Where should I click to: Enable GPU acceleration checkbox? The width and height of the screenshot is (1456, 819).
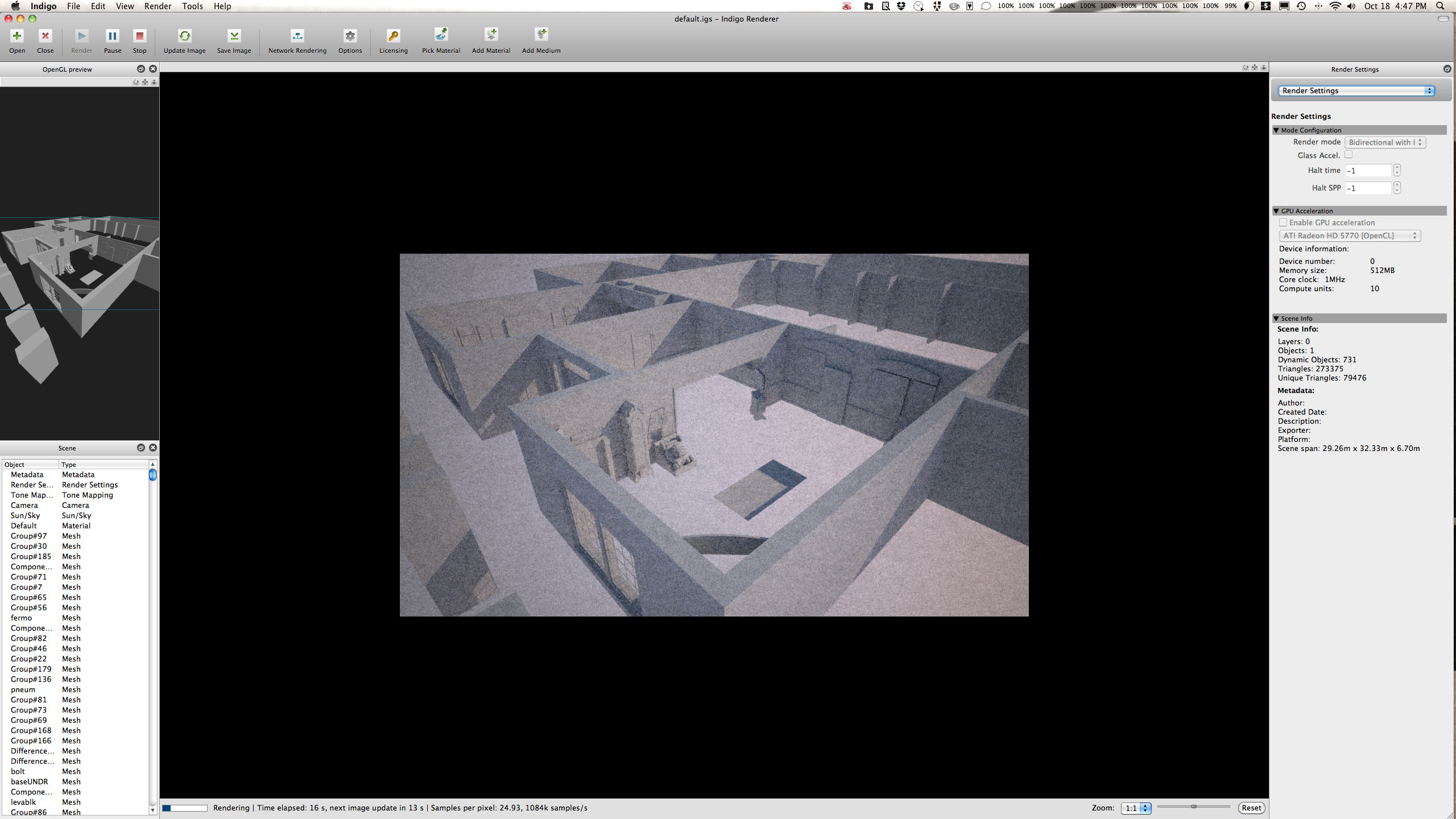(1283, 222)
